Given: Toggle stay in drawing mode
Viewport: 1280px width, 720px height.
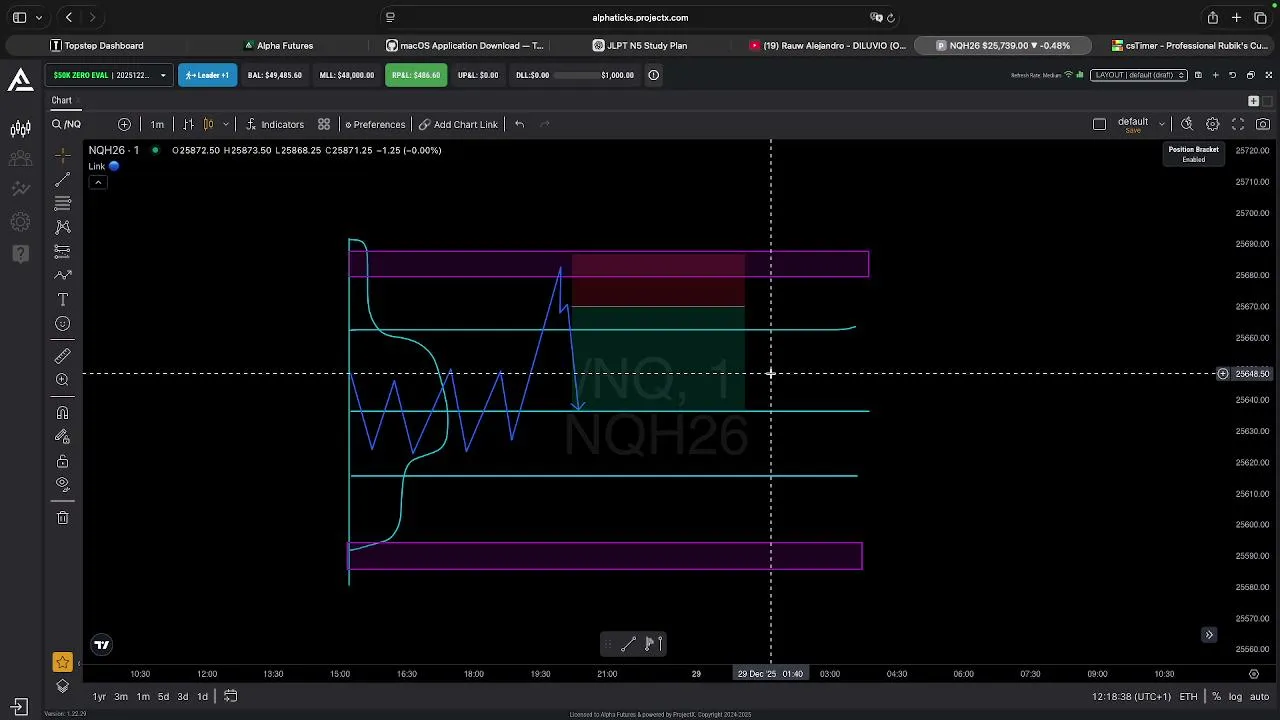Looking at the screenshot, I should (x=62, y=437).
